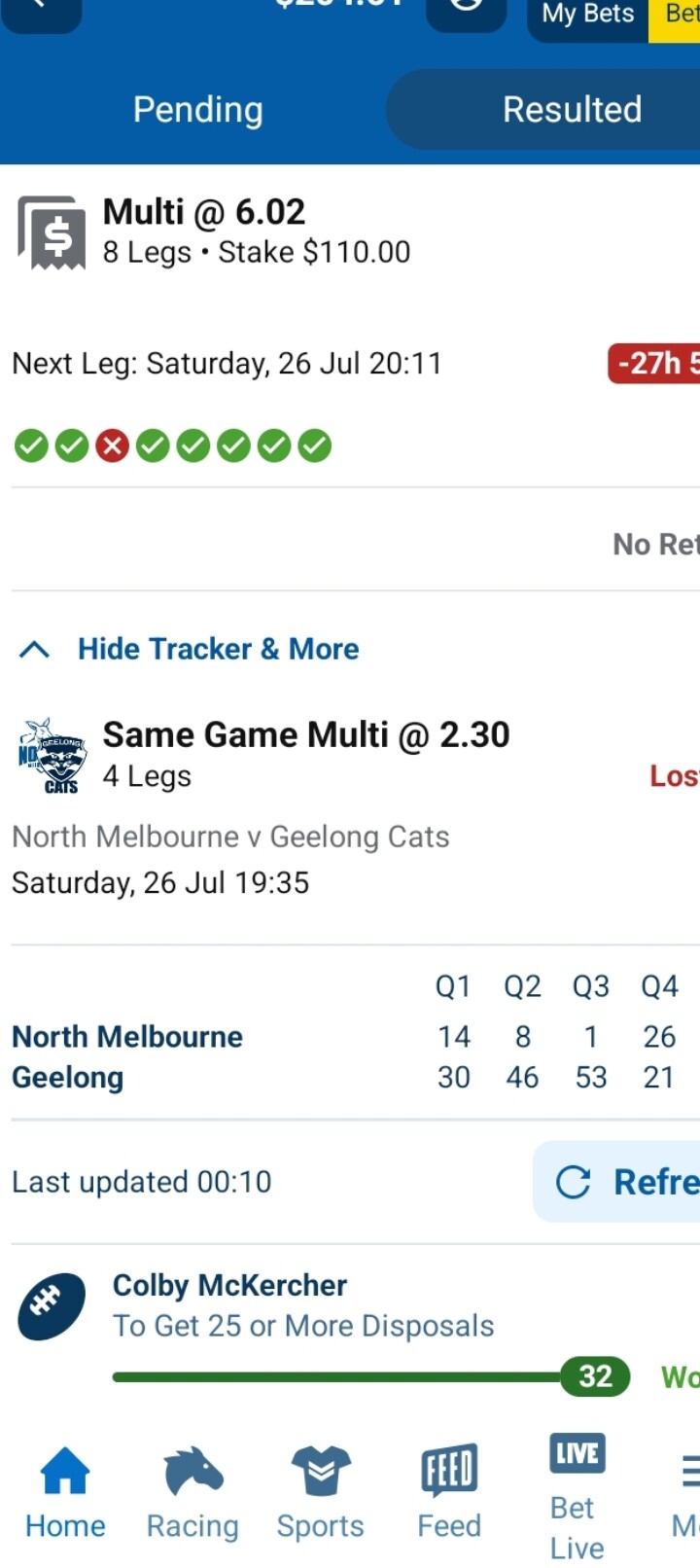Screen dimensions: 700x1568
Task: Tap the 32 disposals progress marker
Action: (595, 1376)
